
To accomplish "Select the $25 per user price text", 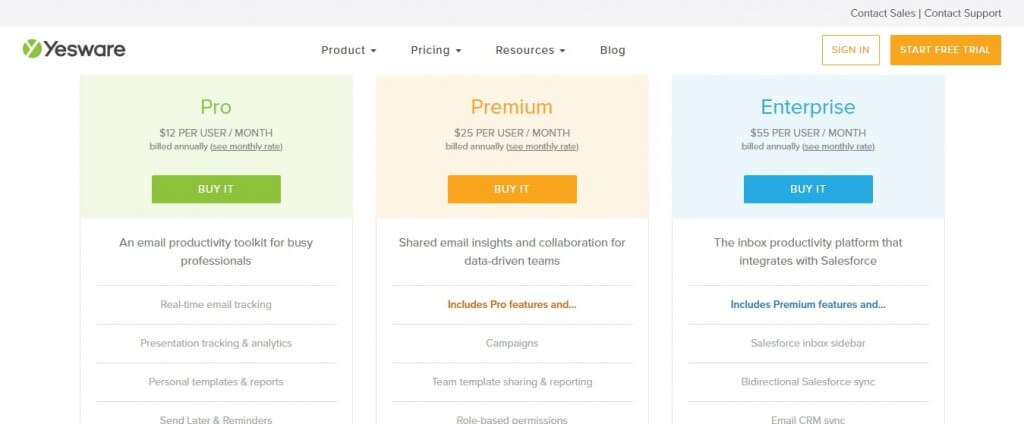I will pos(512,133).
